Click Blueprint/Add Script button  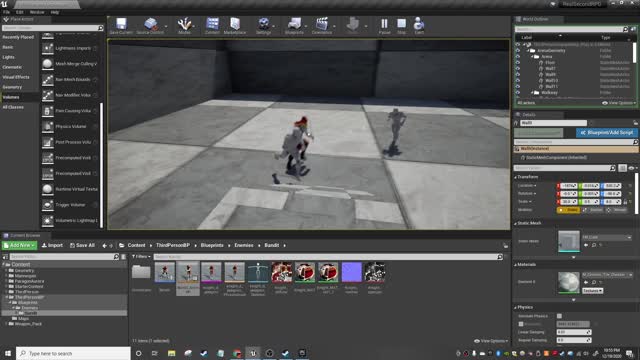tap(607, 133)
